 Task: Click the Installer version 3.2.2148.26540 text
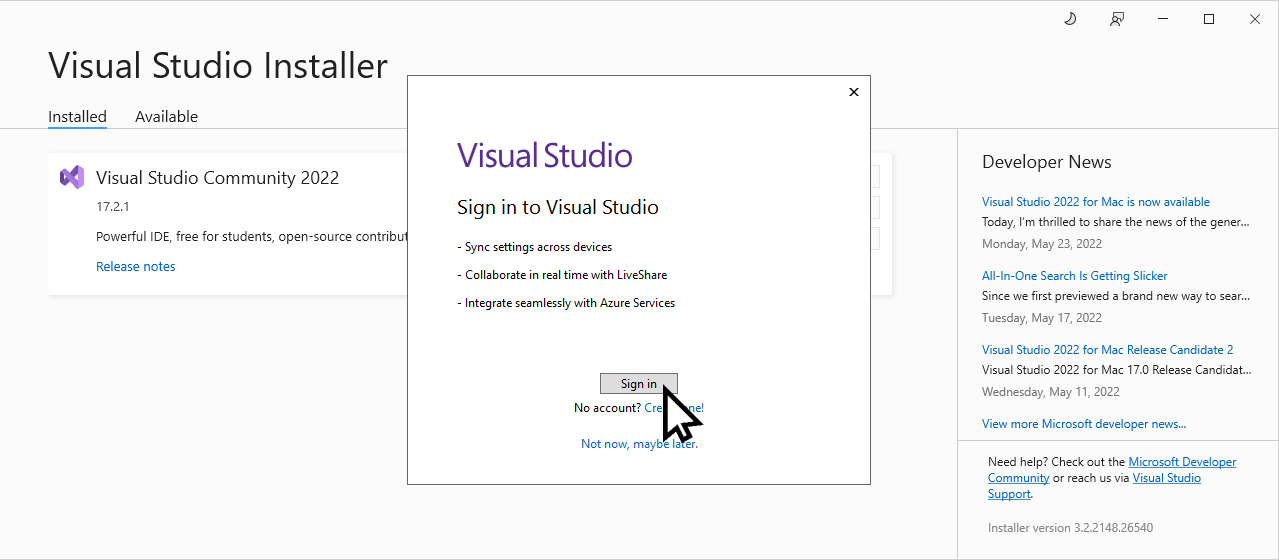point(1070,528)
